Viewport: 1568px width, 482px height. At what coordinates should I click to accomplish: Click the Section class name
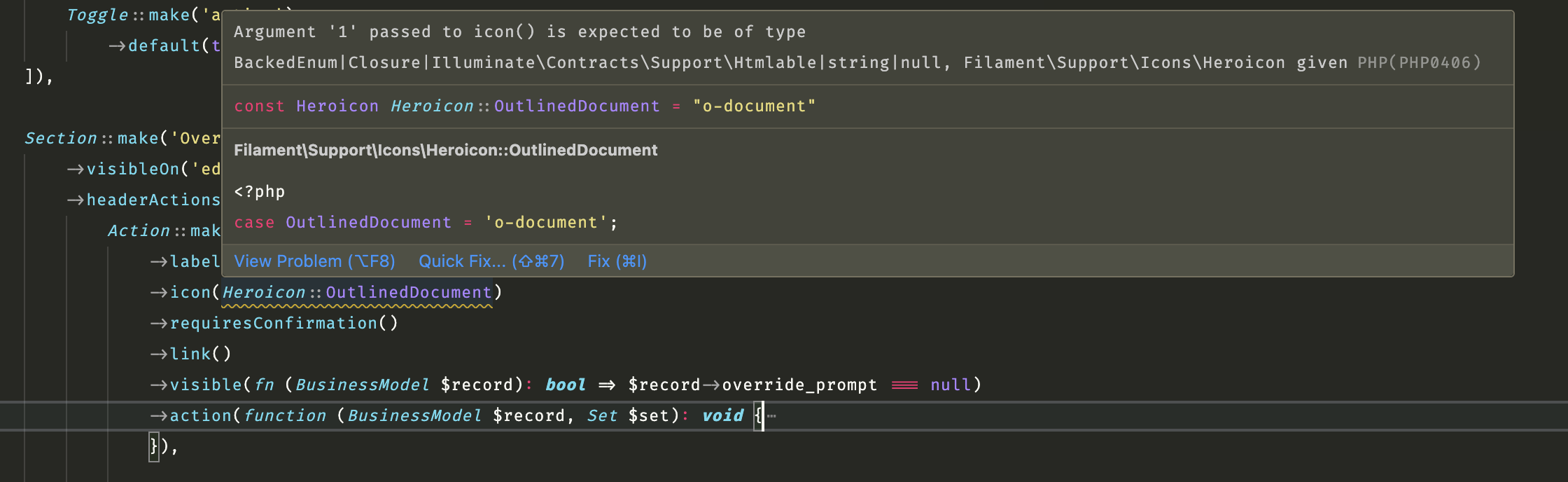tap(60, 139)
